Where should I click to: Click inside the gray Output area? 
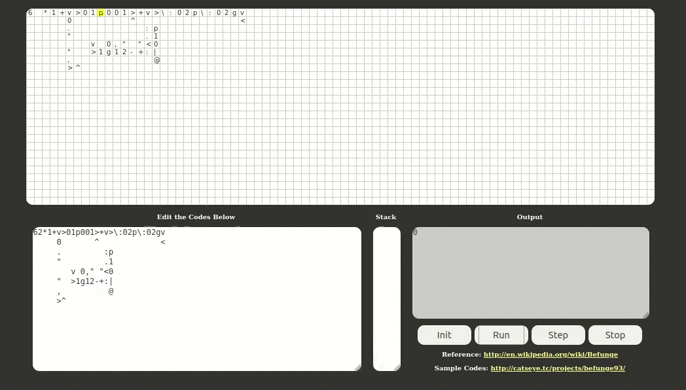[x=531, y=273]
